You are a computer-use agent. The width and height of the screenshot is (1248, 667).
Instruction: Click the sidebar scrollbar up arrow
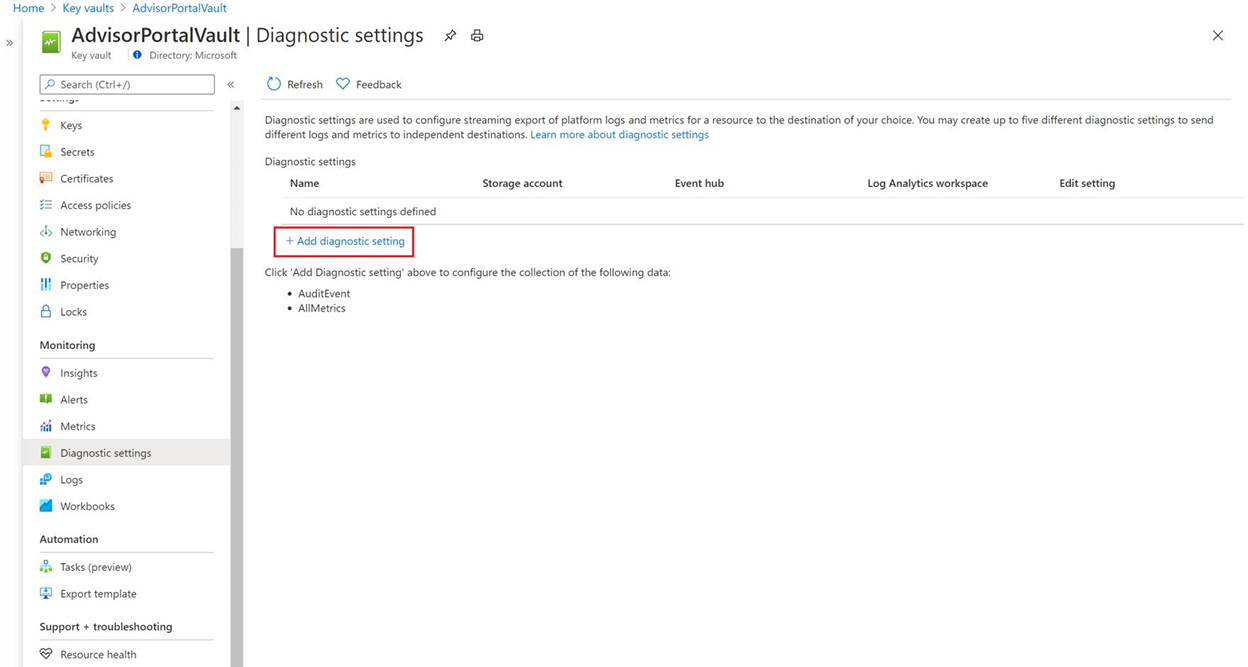point(237,108)
